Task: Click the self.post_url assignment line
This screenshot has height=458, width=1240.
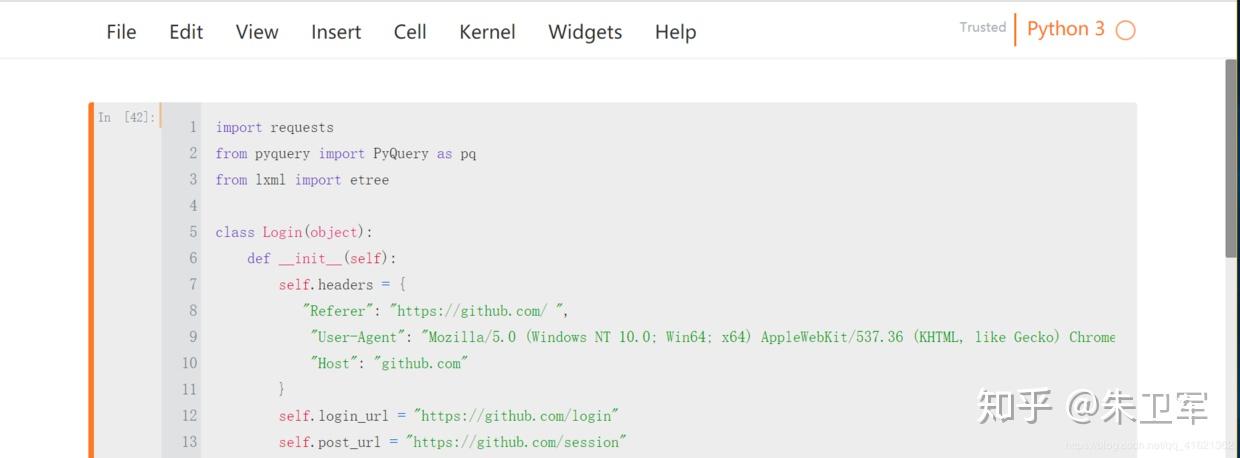Action: [x=452, y=441]
